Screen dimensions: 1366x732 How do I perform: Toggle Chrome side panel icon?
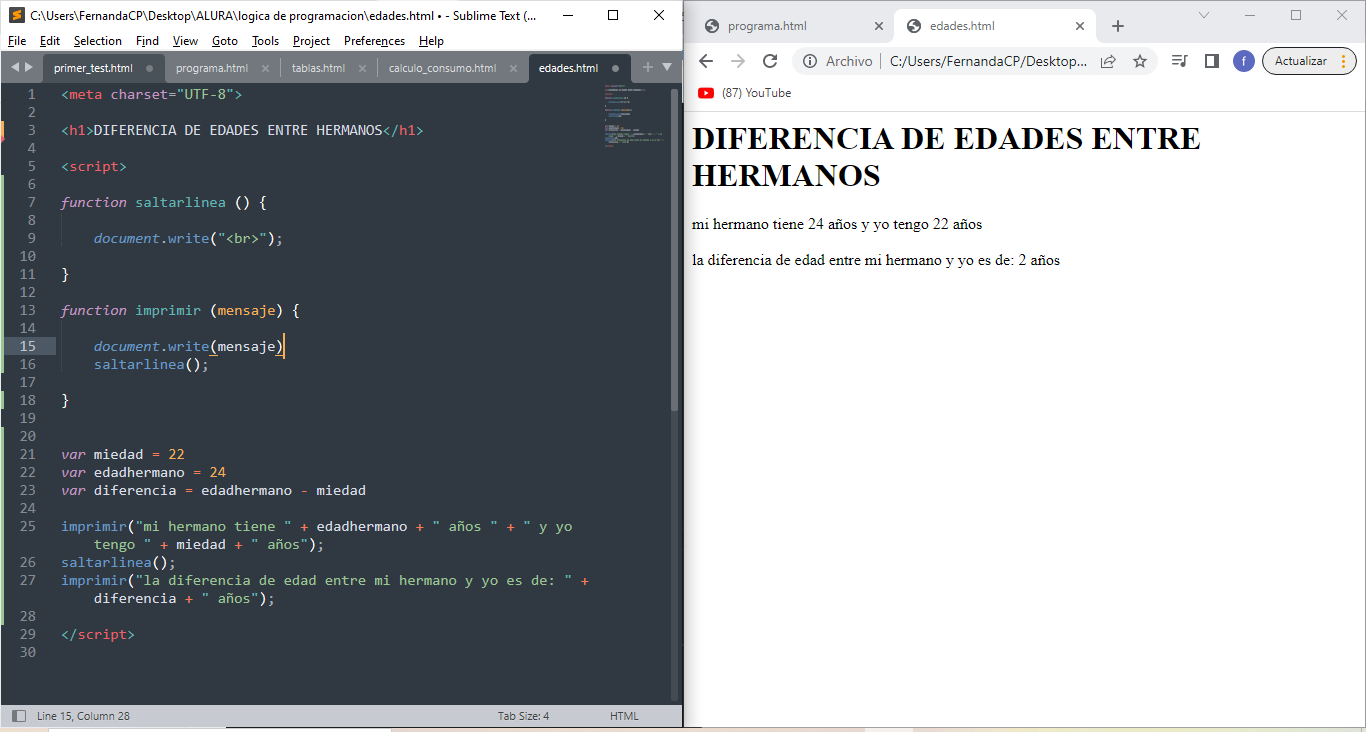pos(1212,61)
